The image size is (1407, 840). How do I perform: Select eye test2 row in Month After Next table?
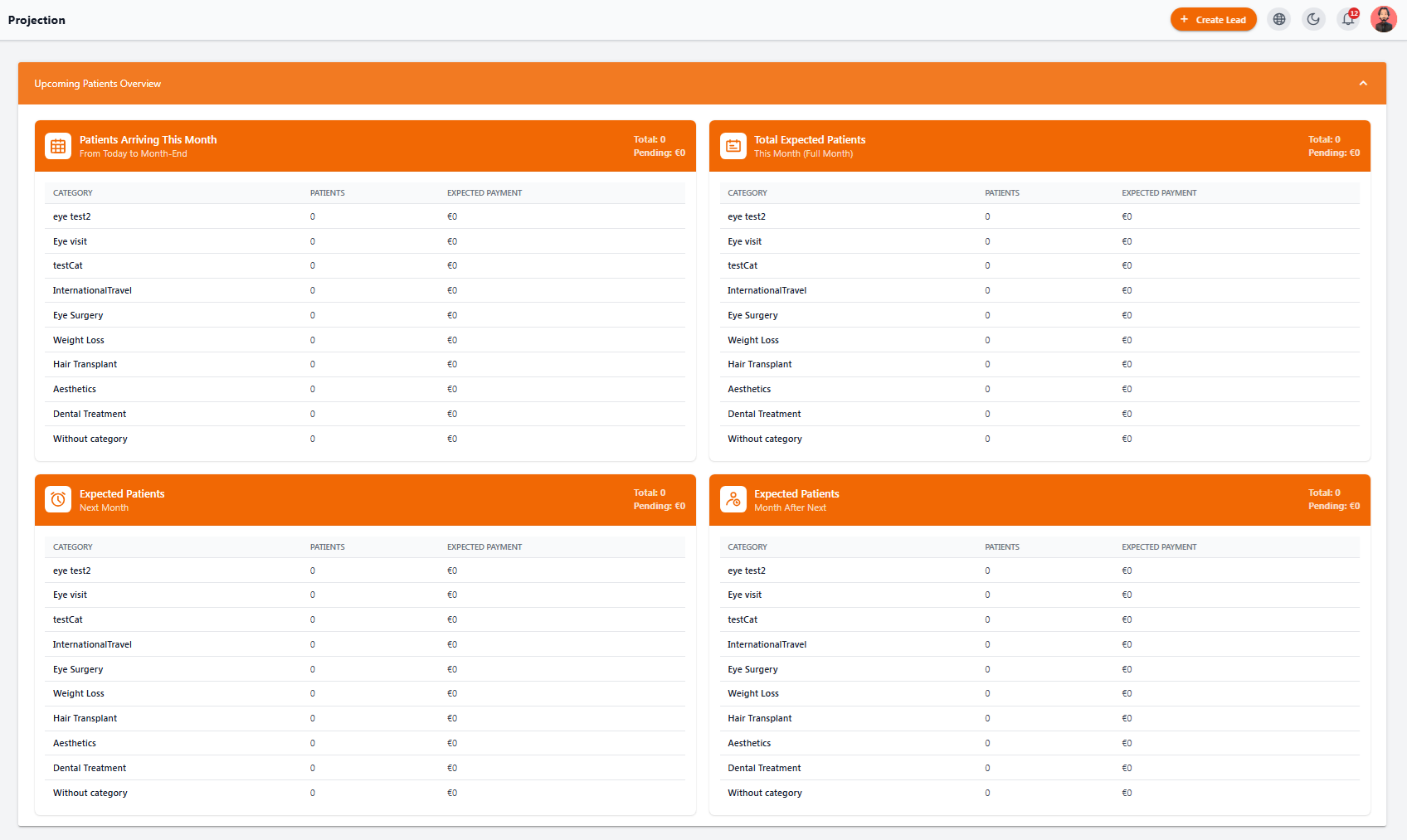pos(1039,571)
